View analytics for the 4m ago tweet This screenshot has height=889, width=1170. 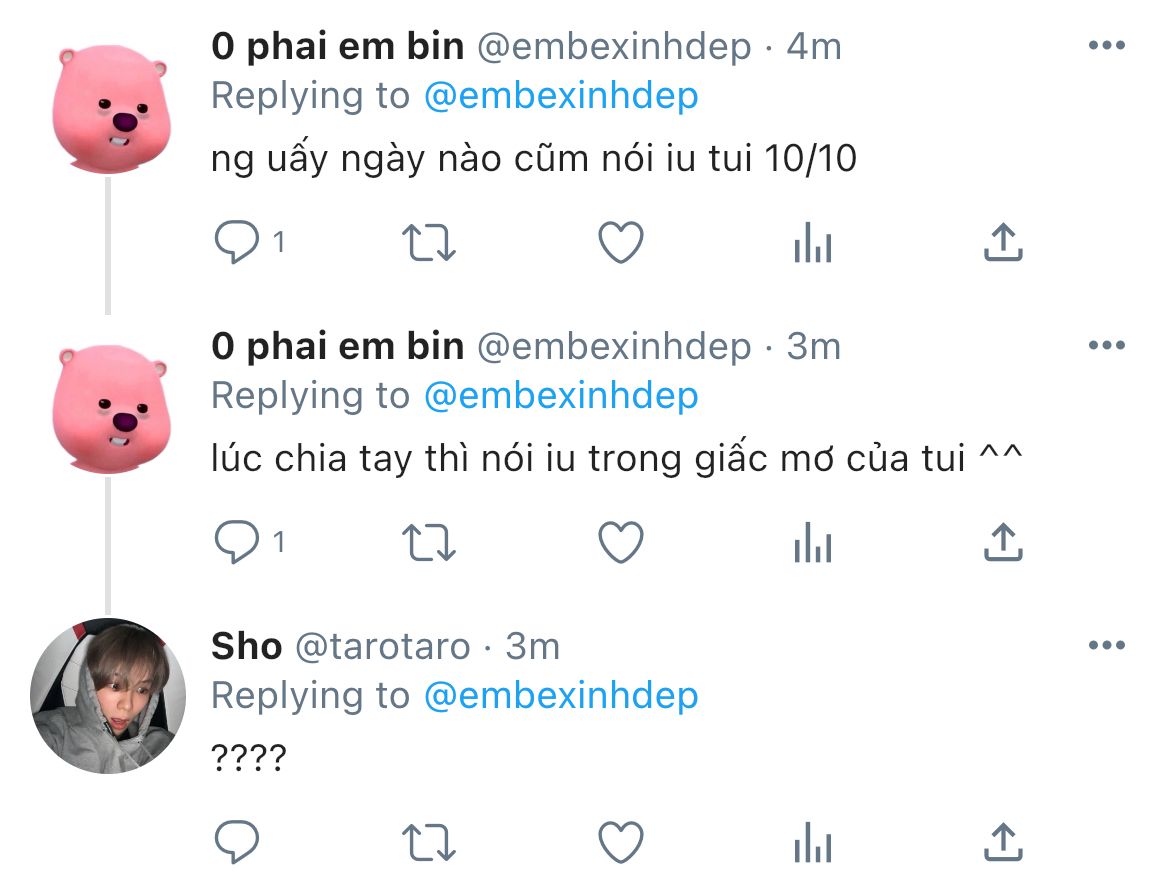click(x=813, y=243)
